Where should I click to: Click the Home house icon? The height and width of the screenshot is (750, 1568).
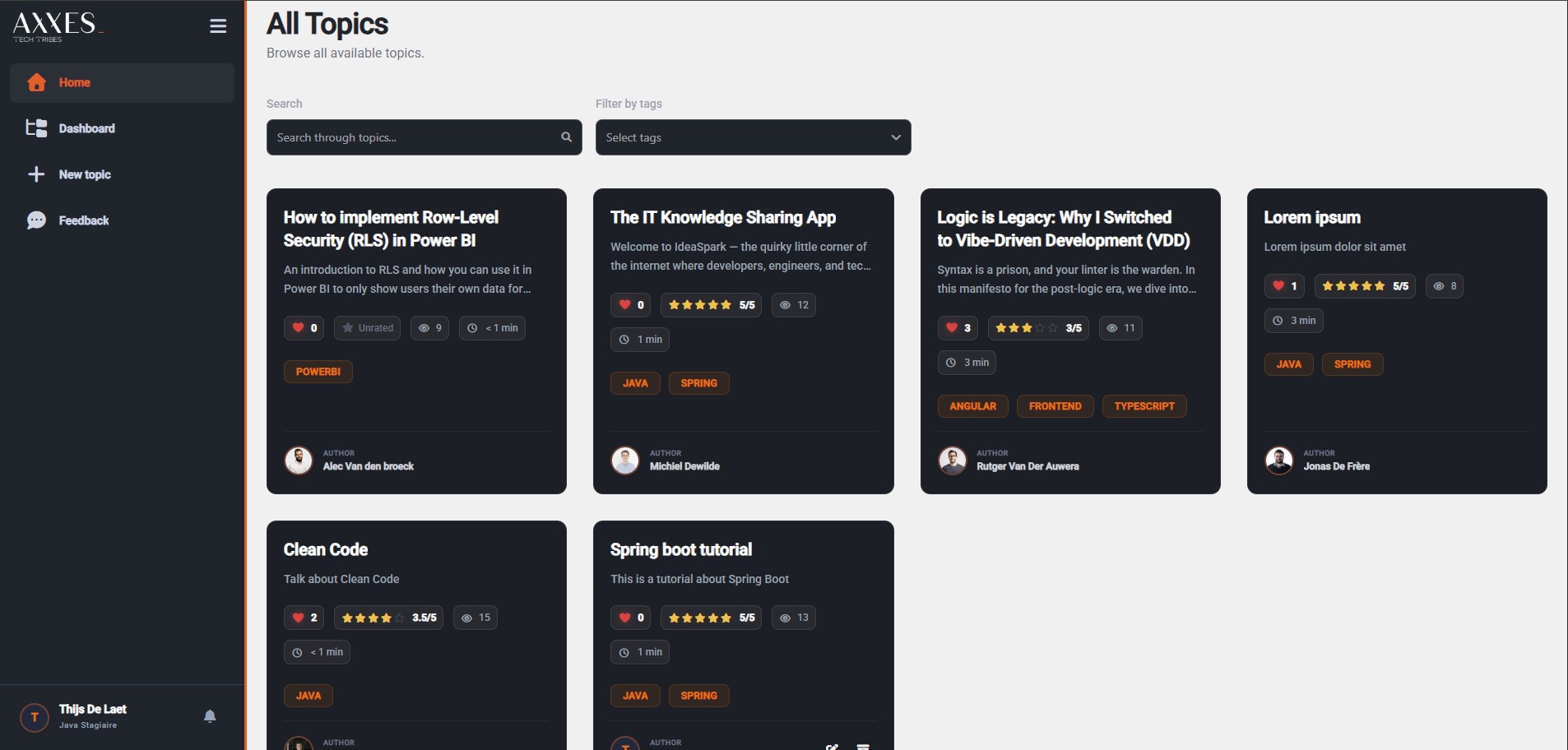click(x=36, y=82)
